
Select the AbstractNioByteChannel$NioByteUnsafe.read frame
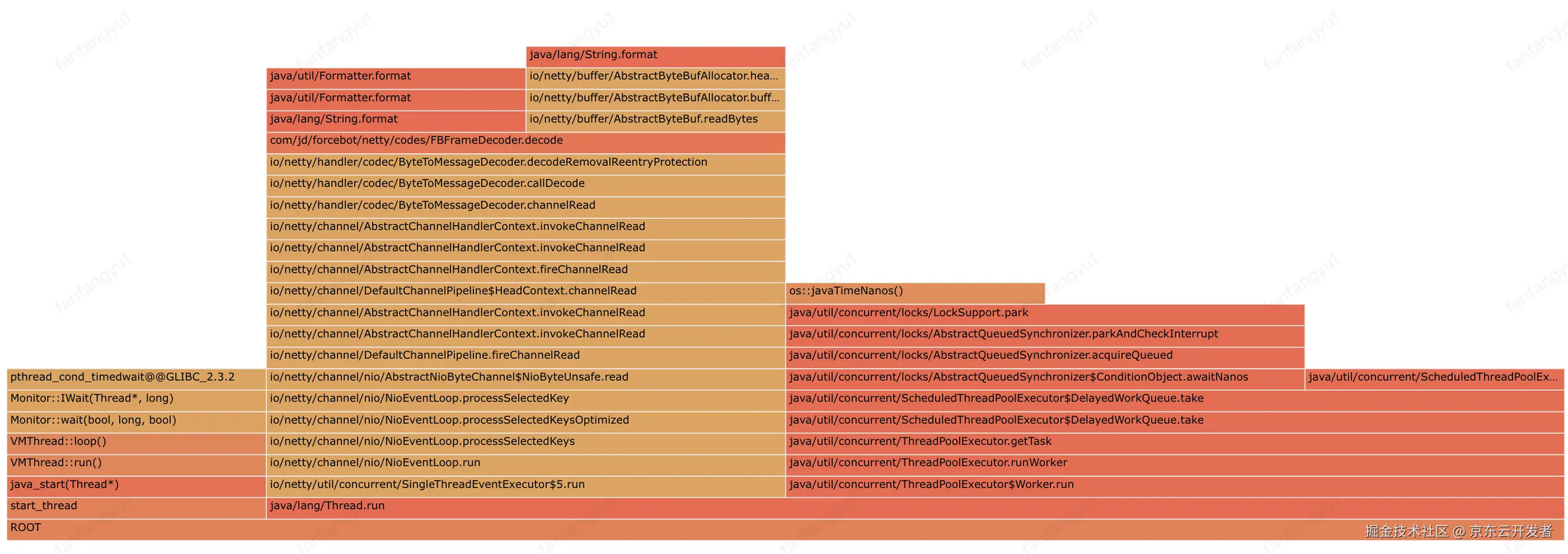526,379
